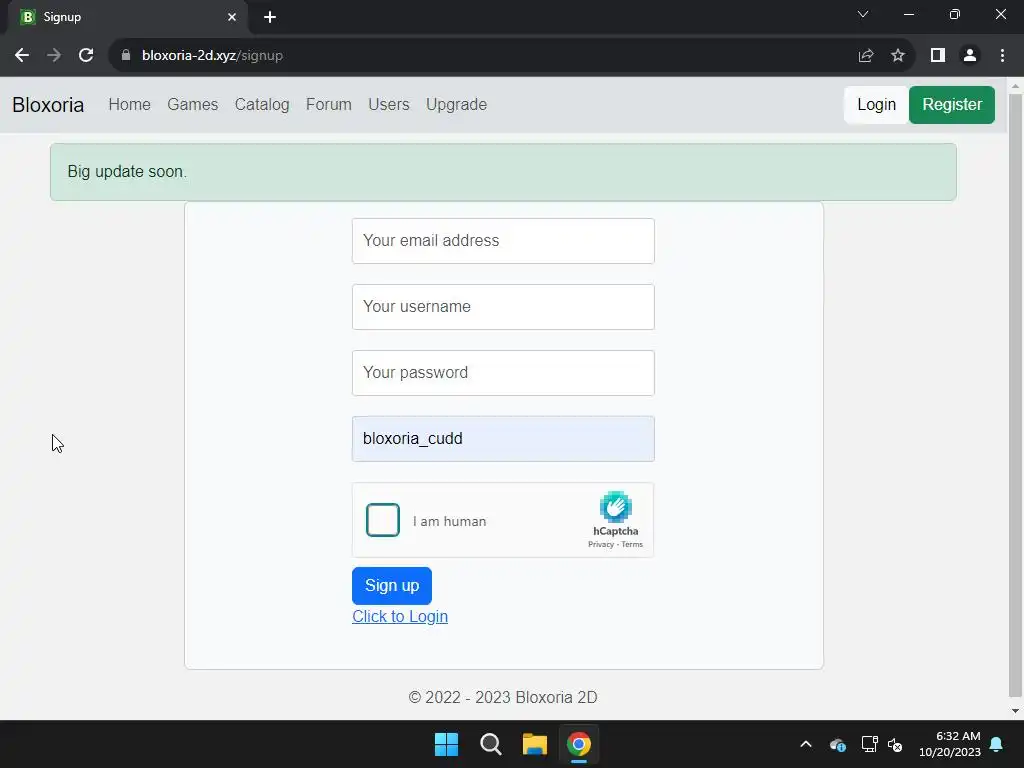Image resolution: width=1024 pixels, height=768 pixels.
Task: Open a new browser tab
Action: (x=270, y=17)
